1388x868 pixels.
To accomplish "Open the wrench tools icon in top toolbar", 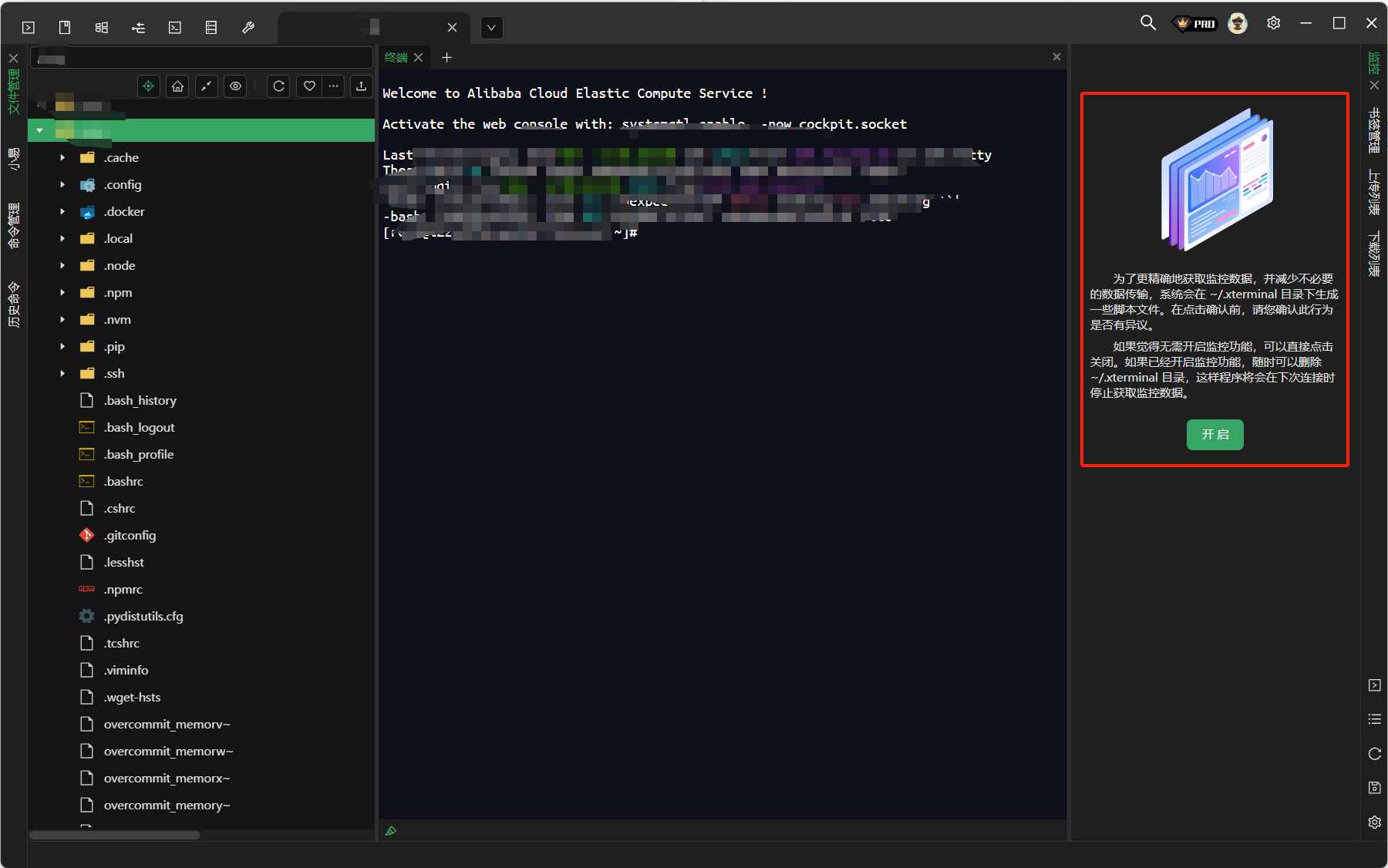I will 248,28.
